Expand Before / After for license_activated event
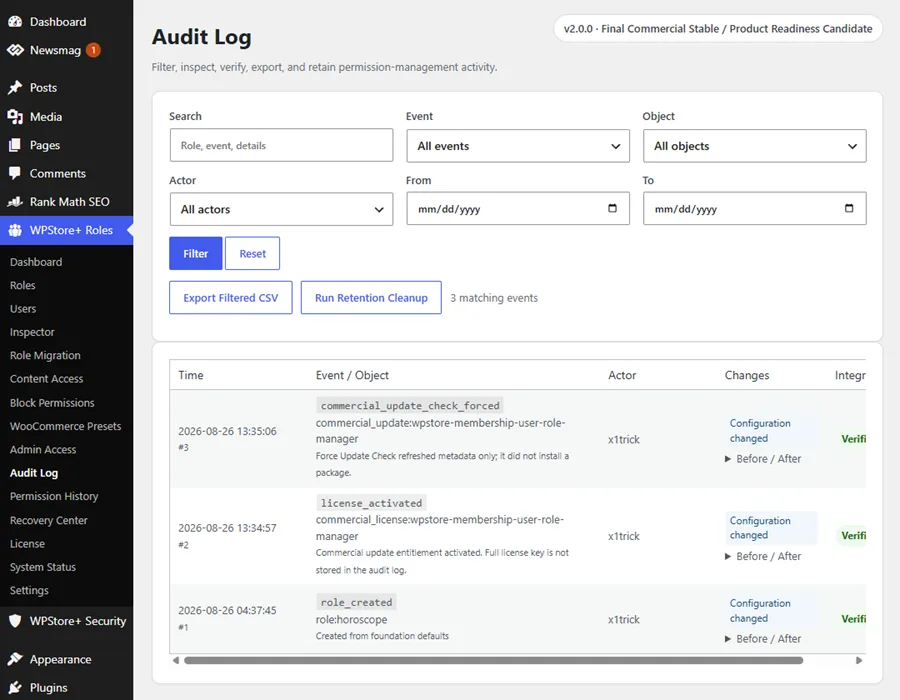Screen dimensions: 900x700 (x=763, y=556)
